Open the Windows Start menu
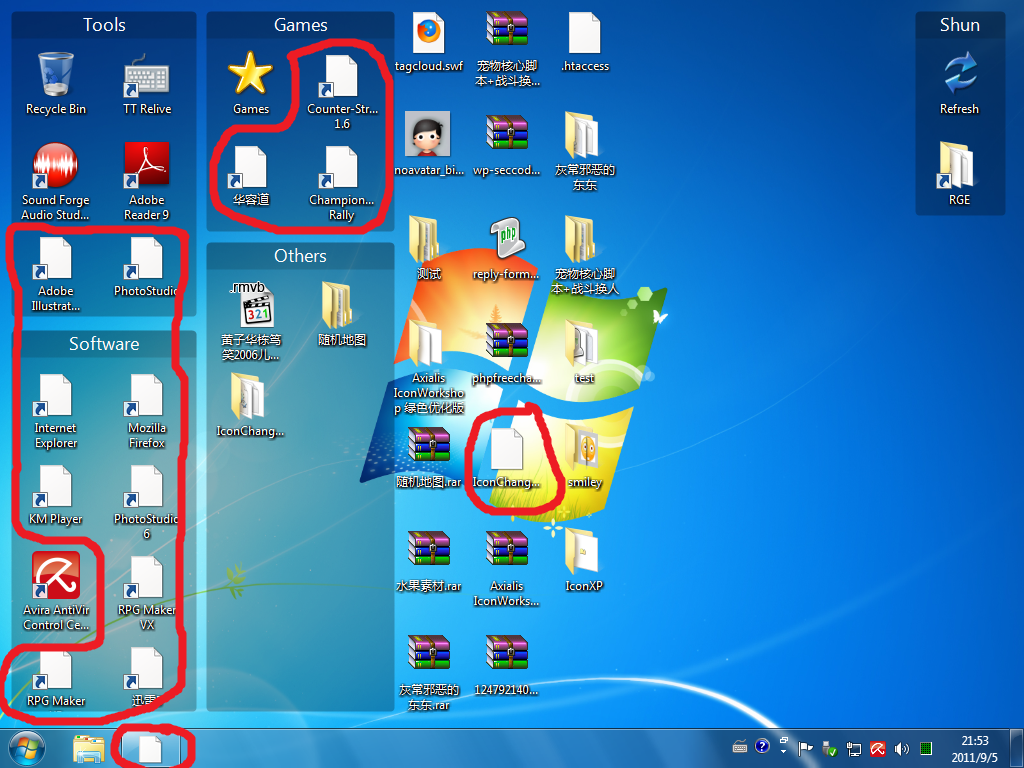Viewport: 1024px width, 768px height. click(x=27, y=749)
